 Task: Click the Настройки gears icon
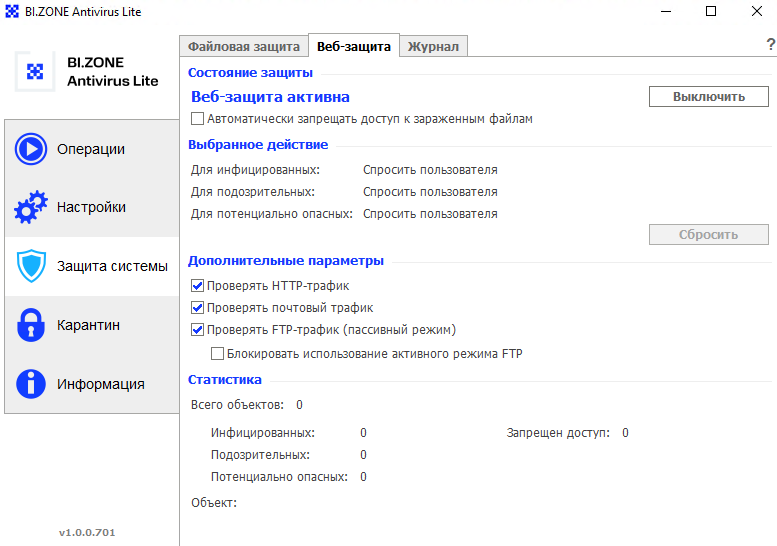pos(31,207)
